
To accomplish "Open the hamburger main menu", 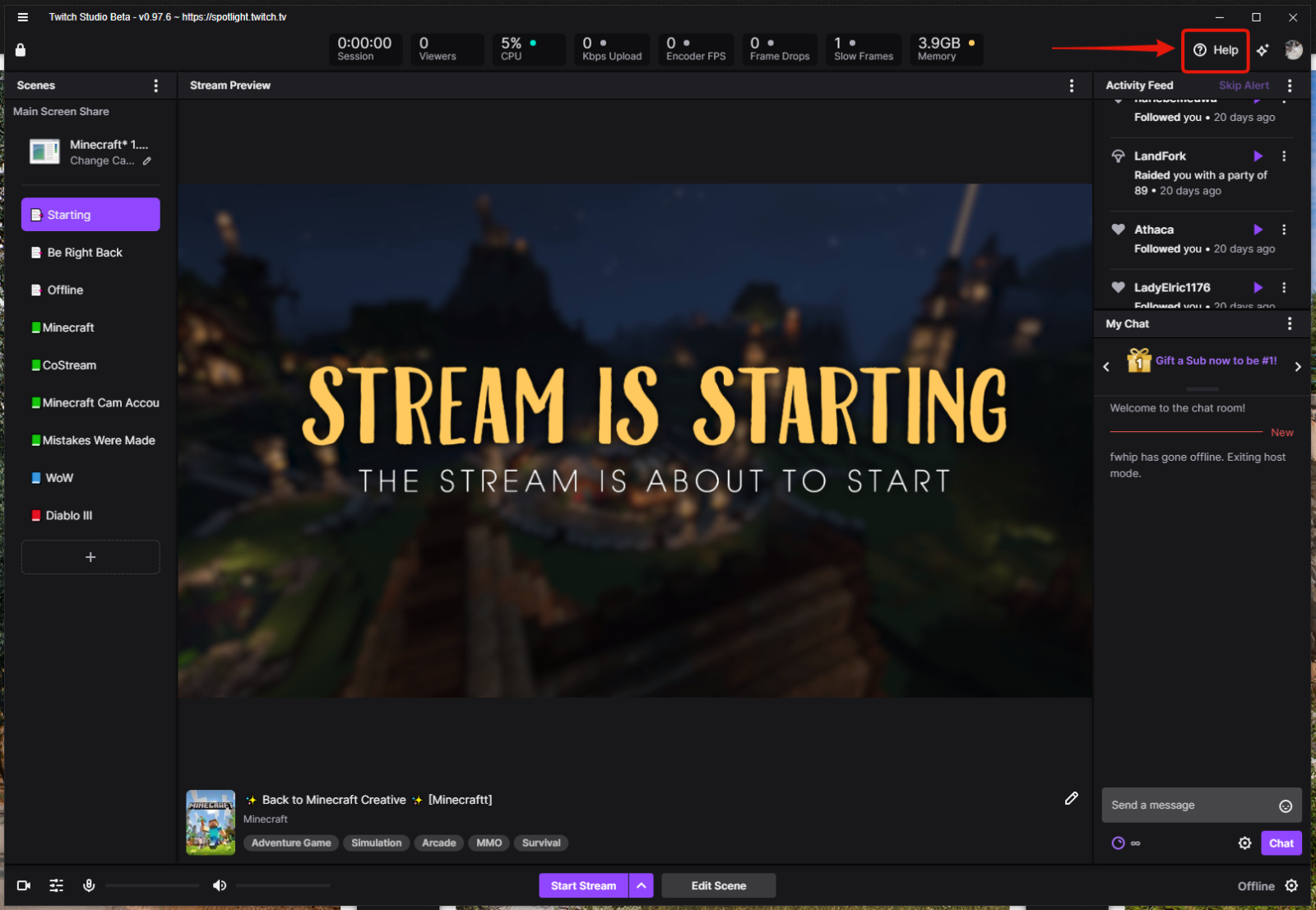I will (x=23, y=17).
